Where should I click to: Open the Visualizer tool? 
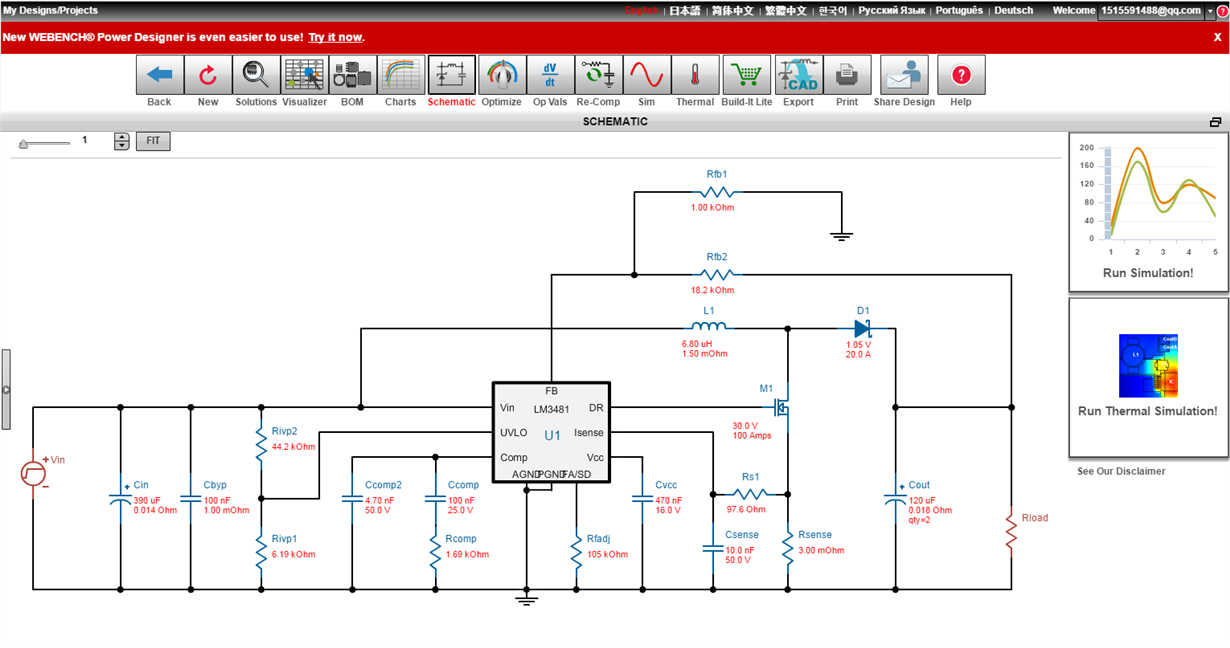(304, 75)
